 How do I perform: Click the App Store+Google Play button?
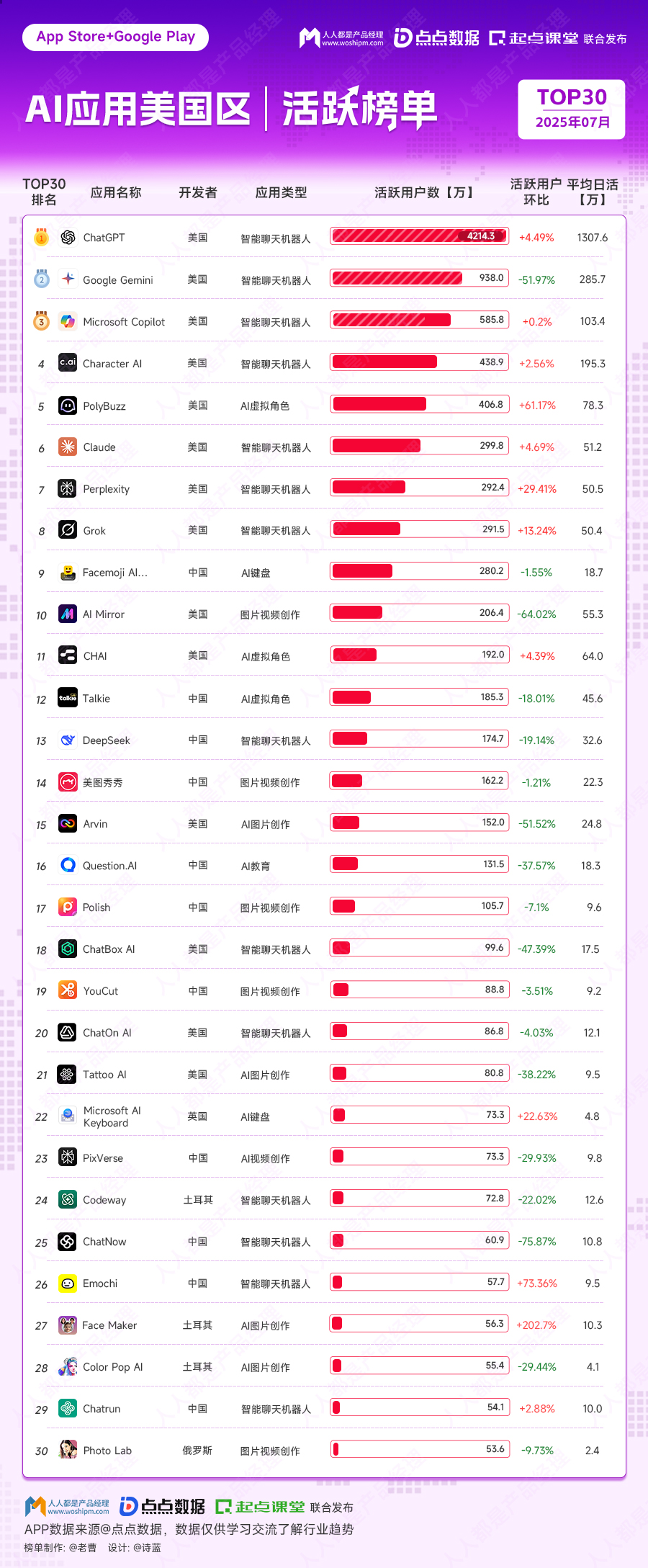tap(115, 37)
